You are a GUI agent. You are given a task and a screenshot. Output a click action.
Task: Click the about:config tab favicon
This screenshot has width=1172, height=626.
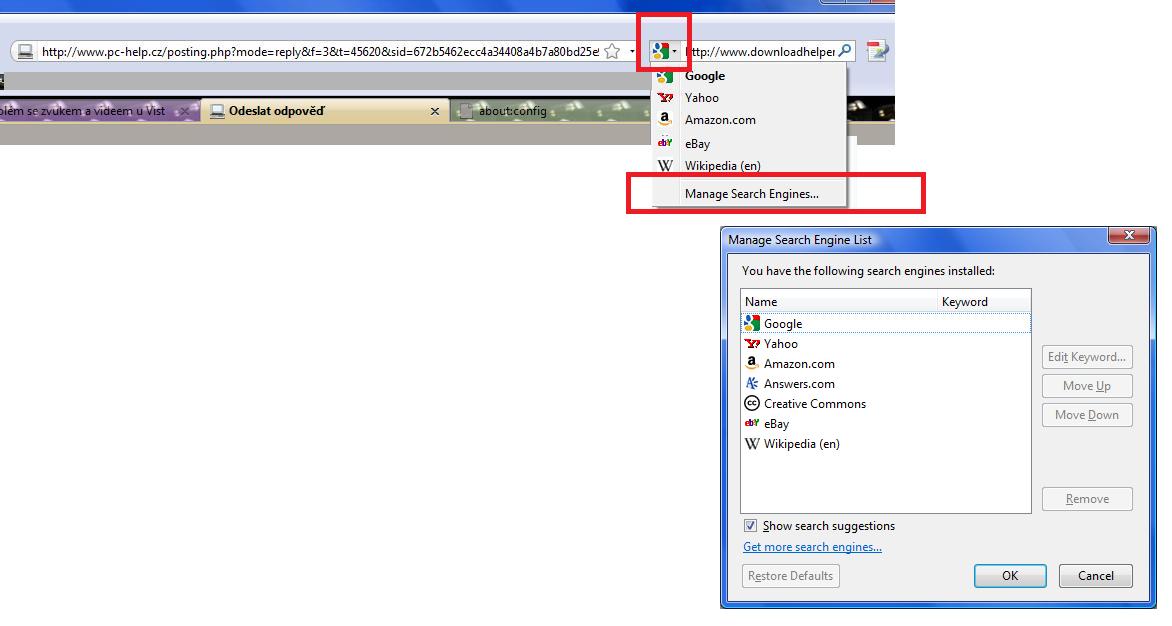pyautogui.click(x=466, y=111)
